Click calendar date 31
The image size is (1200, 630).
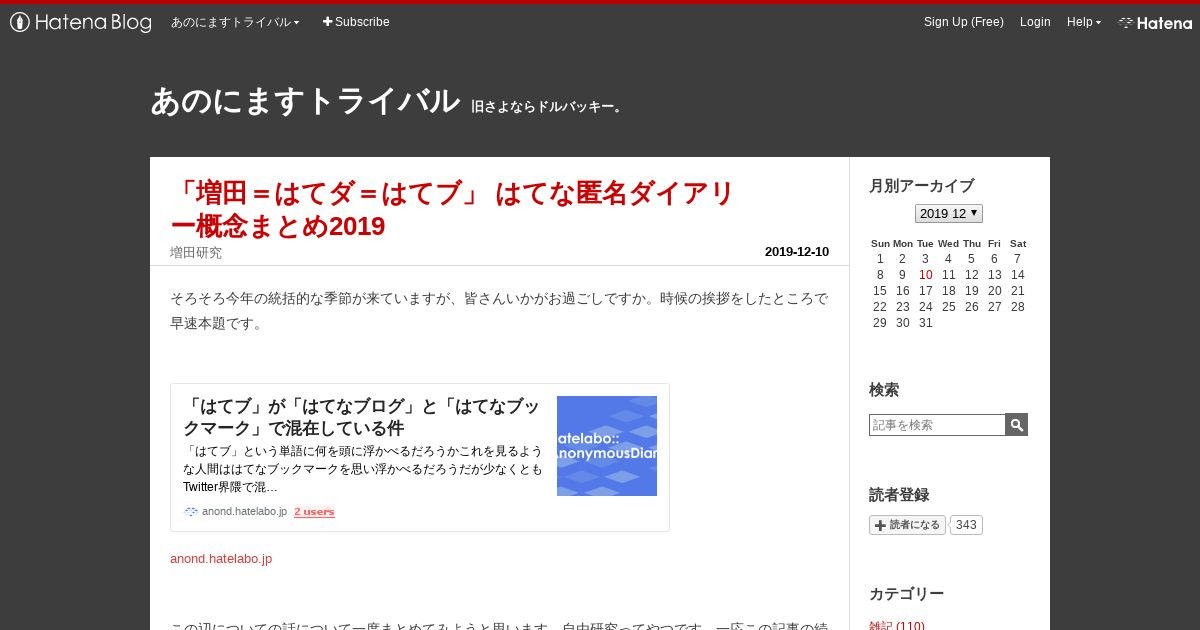pyautogui.click(x=926, y=323)
